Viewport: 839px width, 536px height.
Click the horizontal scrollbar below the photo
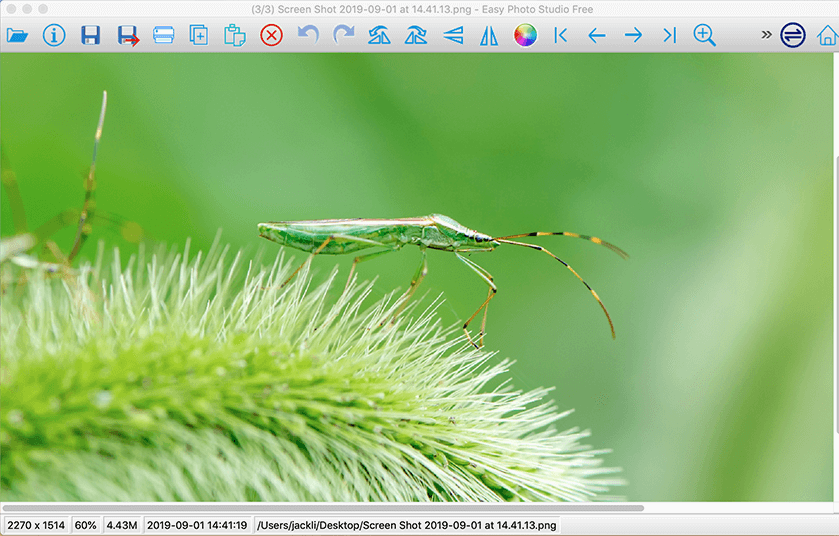pyautogui.click(x=322, y=508)
